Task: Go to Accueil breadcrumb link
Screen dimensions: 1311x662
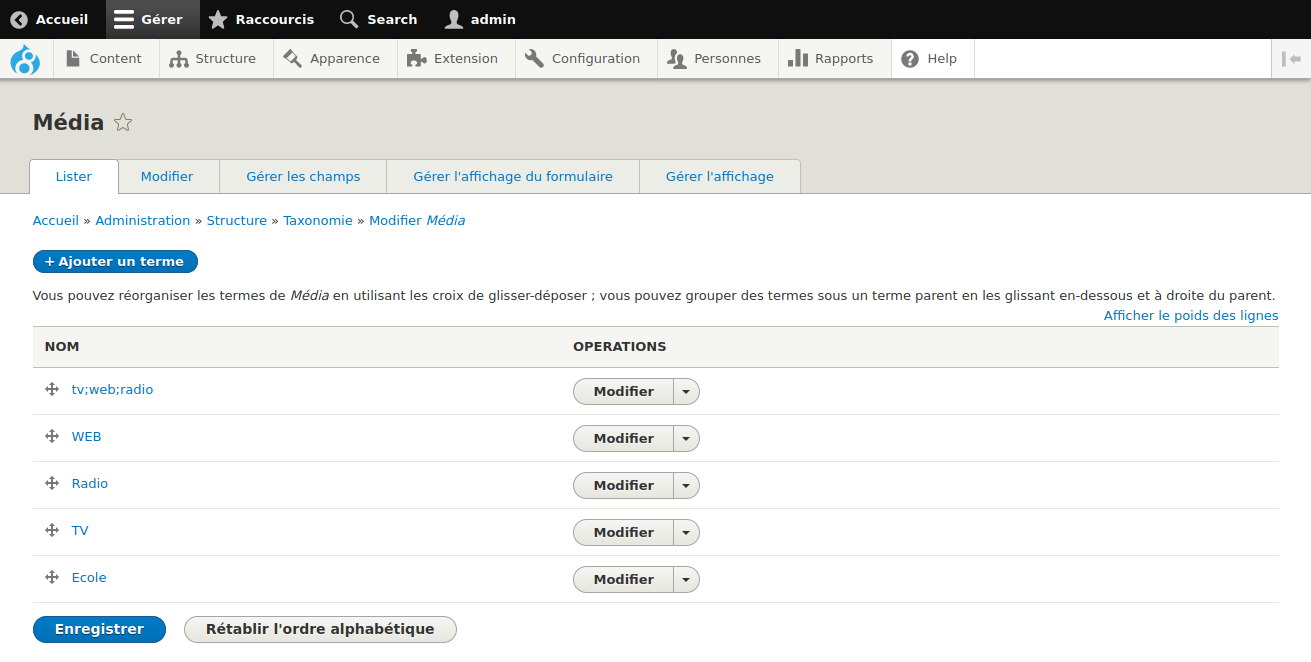Action: pyautogui.click(x=56, y=221)
